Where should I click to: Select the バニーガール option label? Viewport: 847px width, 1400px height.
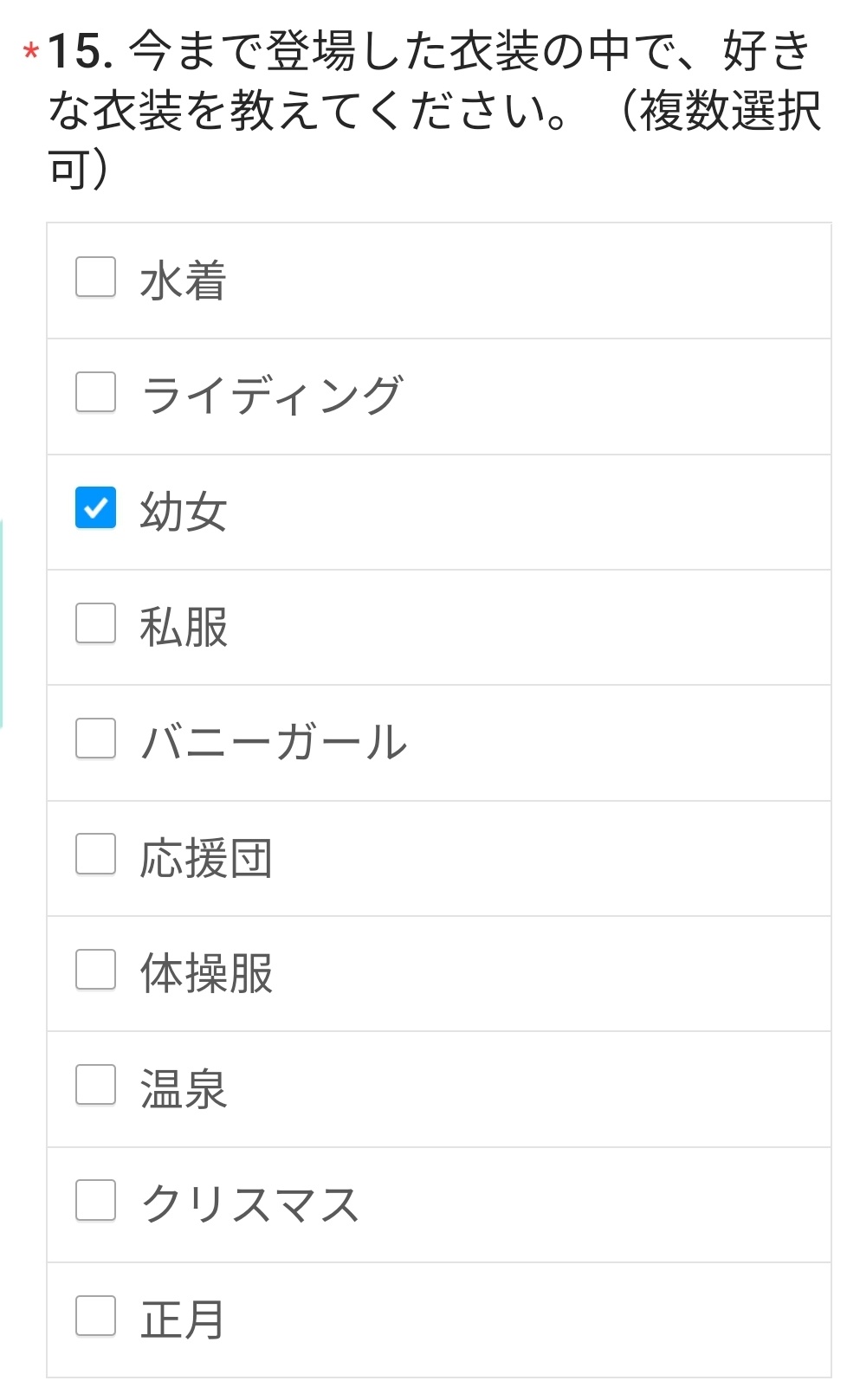pos(274,743)
